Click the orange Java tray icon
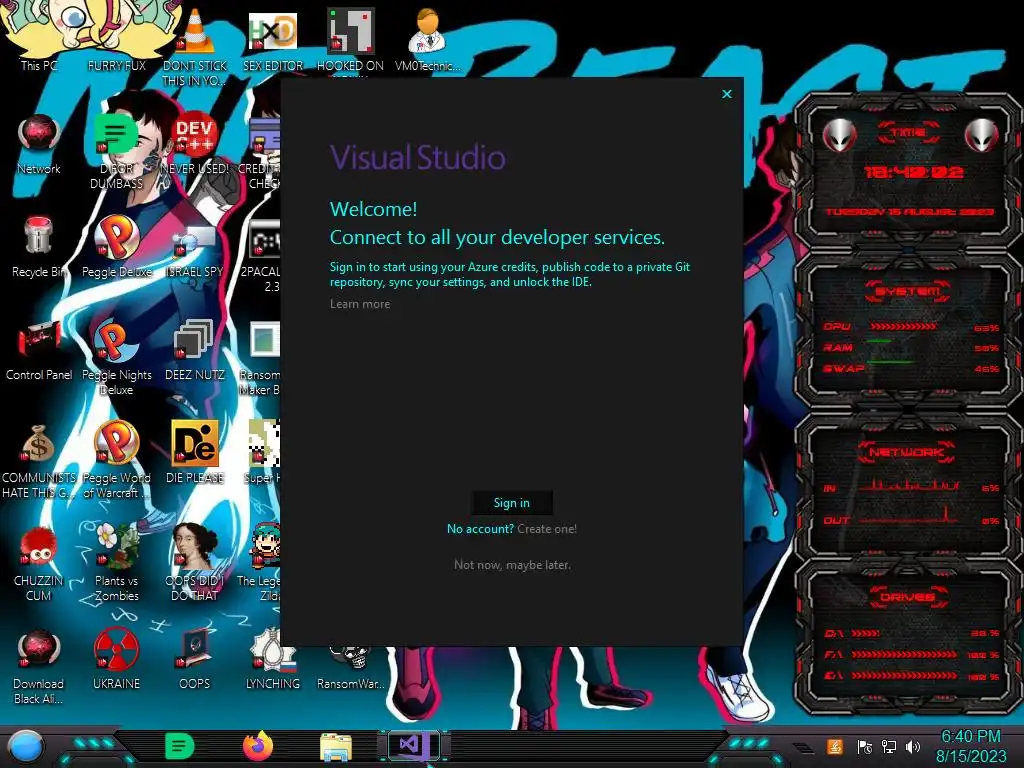This screenshot has width=1024, height=768. point(835,747)
